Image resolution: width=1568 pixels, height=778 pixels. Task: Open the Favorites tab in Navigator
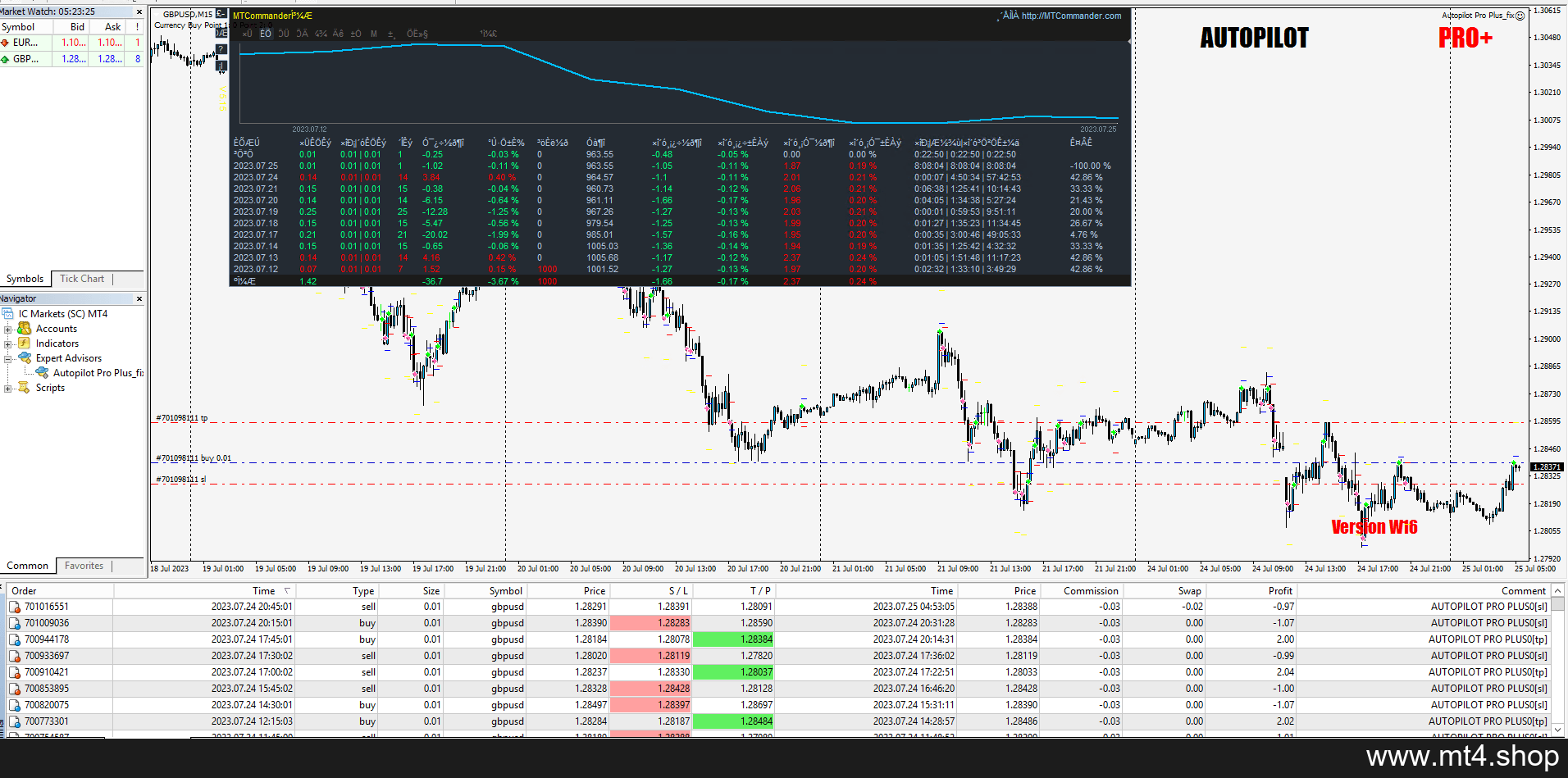84,566
